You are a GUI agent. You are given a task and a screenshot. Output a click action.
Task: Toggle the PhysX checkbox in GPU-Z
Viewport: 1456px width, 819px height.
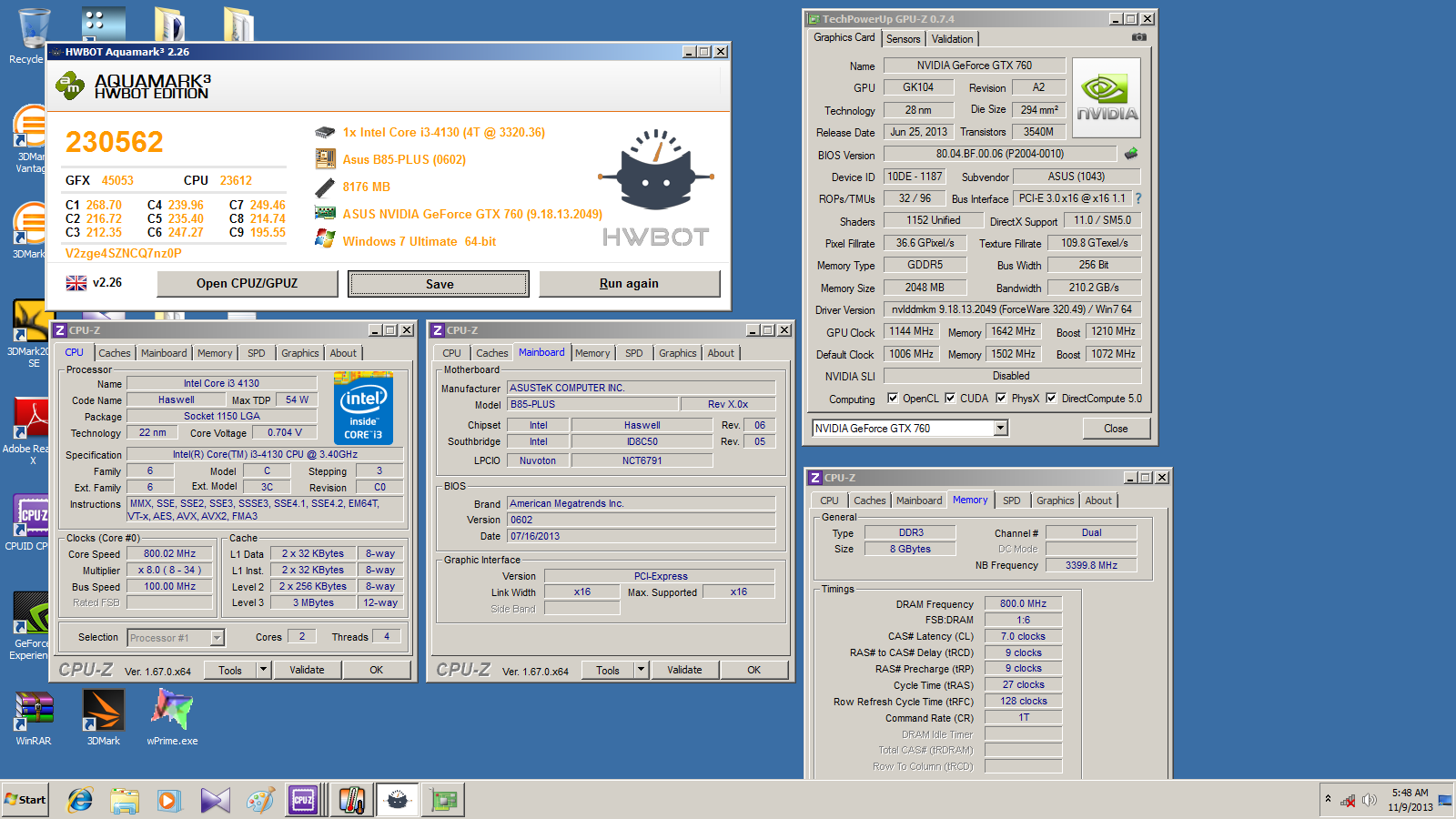(1001, 398)
